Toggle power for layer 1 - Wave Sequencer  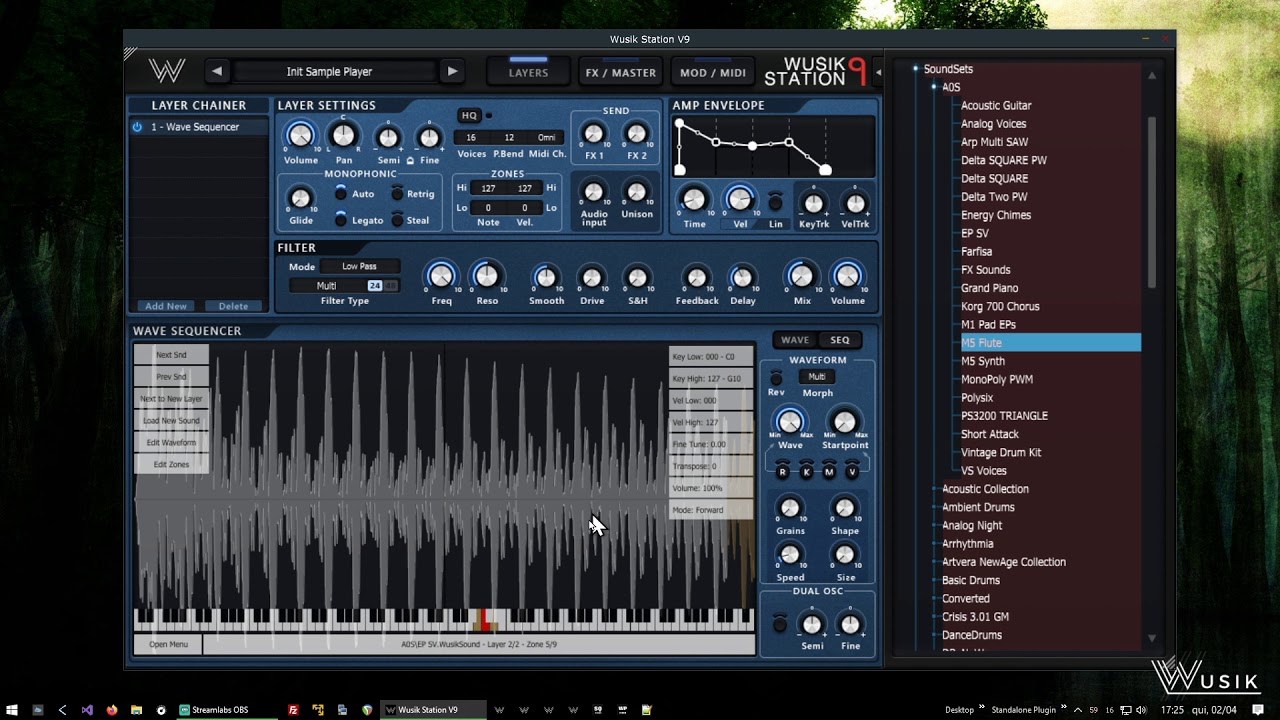click(x=137, y=127)
